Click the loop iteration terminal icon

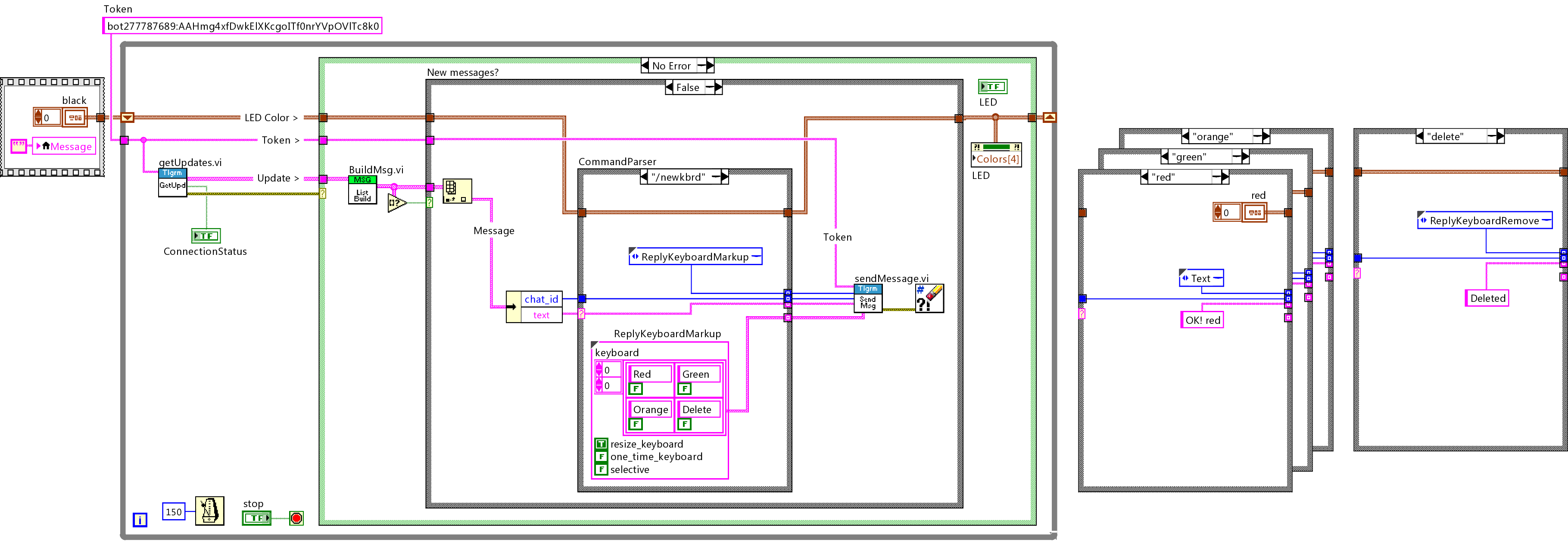pyautogui.click(x=140, y=520)
